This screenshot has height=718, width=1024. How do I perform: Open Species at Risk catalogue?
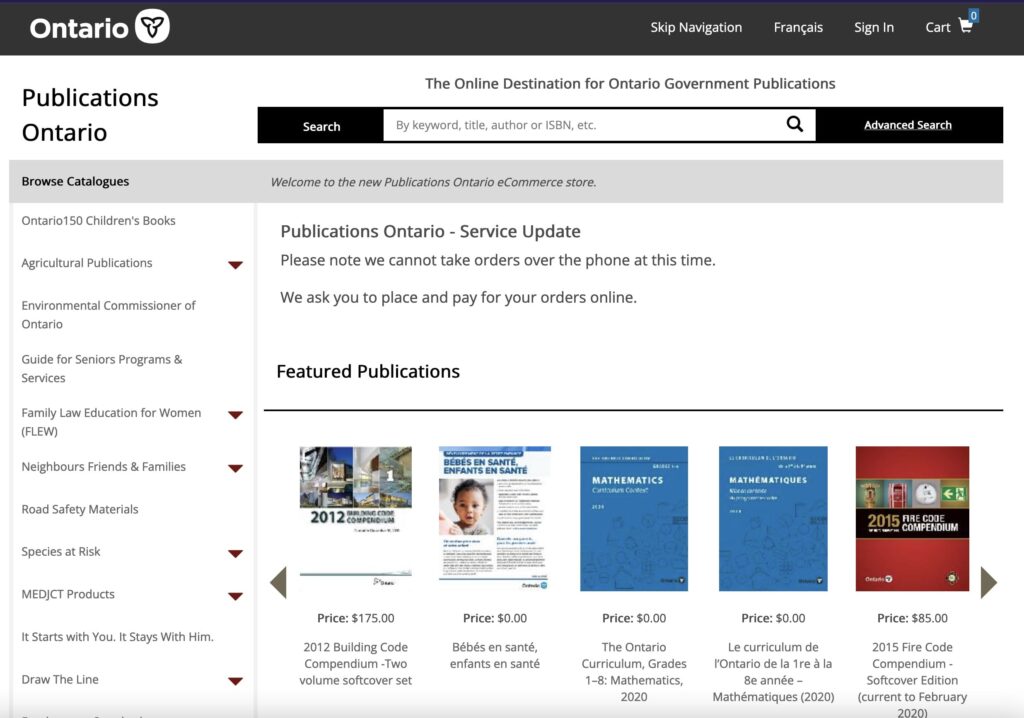click(61, 551)
